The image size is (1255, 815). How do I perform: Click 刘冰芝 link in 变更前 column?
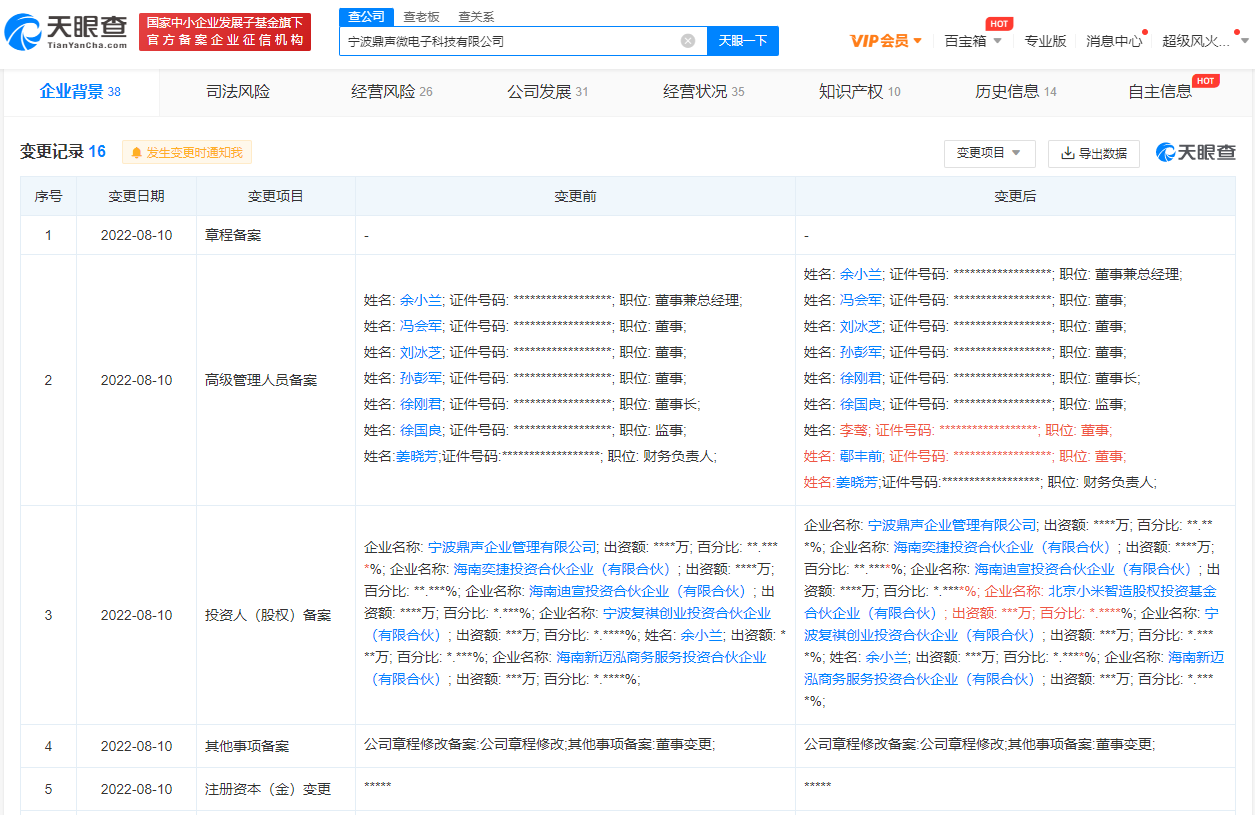[x=421, y=352]
